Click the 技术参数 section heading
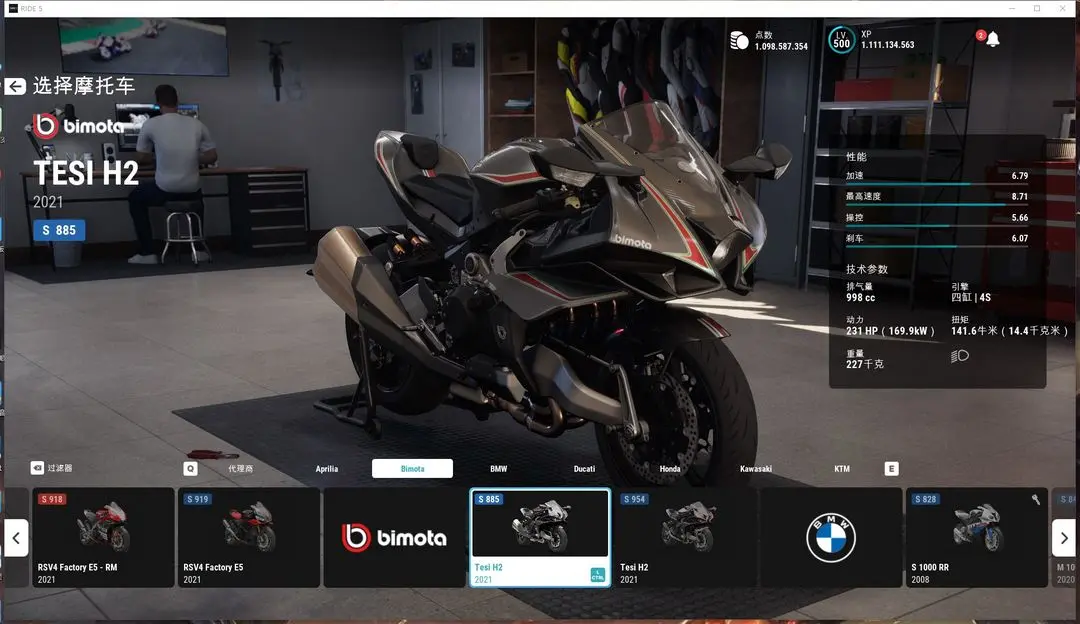The height and width of the screenshot is (624, 1080). 866,269
